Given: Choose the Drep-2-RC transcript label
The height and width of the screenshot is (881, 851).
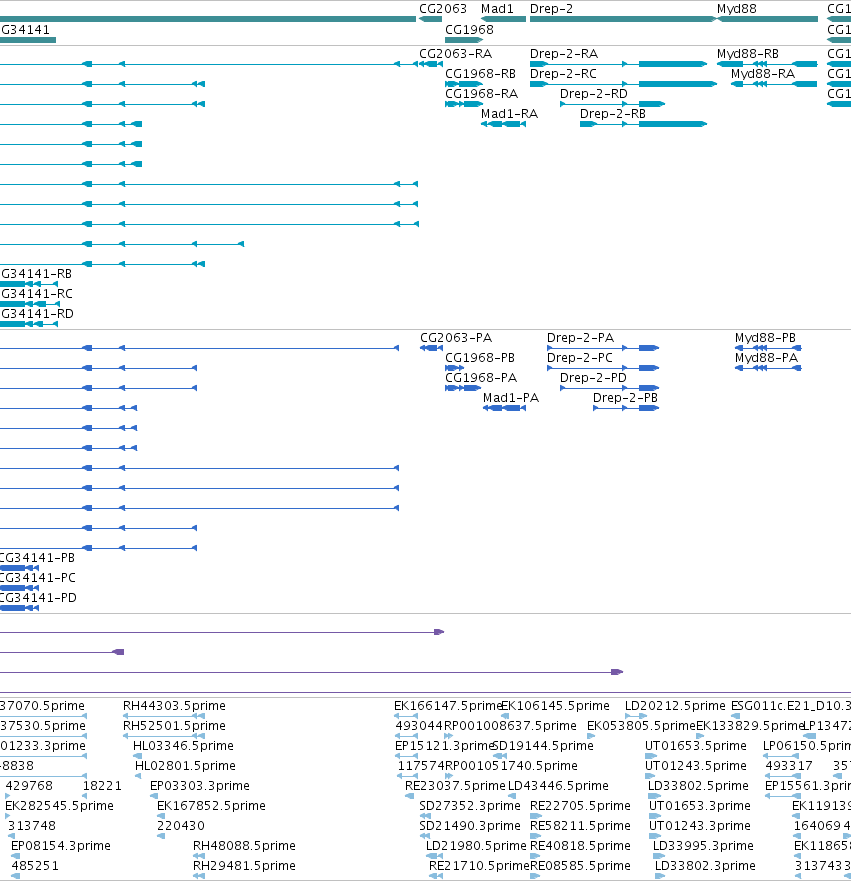Looking at the screenshot, I should (563, 74).
